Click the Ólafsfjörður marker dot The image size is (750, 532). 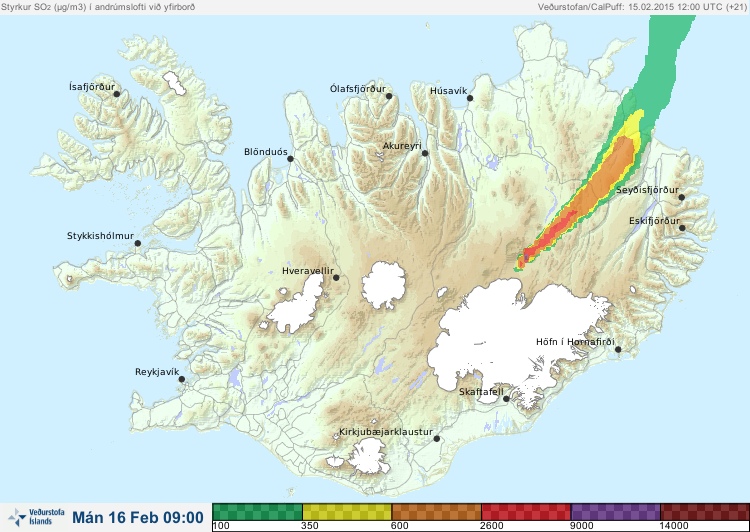point(389,96)
